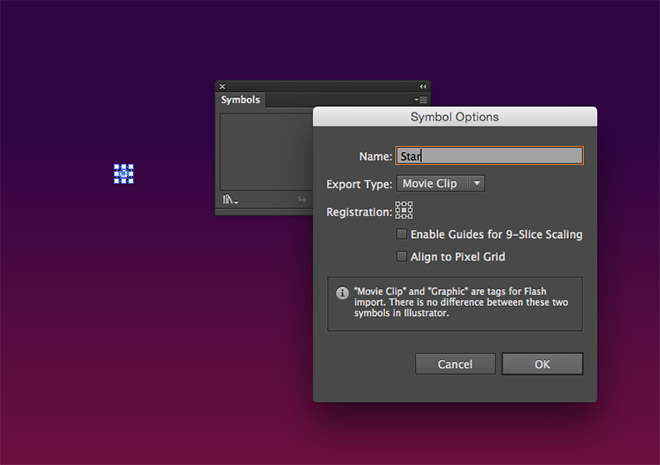Click the Cancel button

[455, 364]
